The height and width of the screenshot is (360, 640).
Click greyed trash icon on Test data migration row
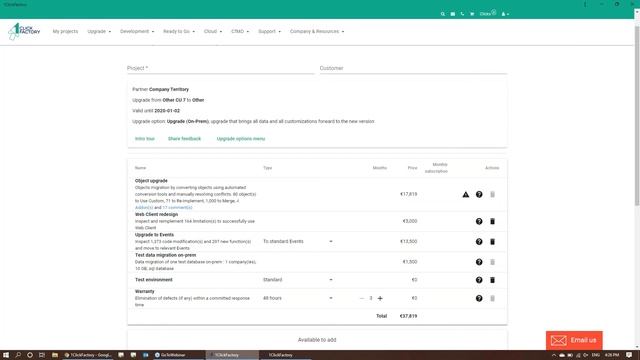(x=493, y=262)
